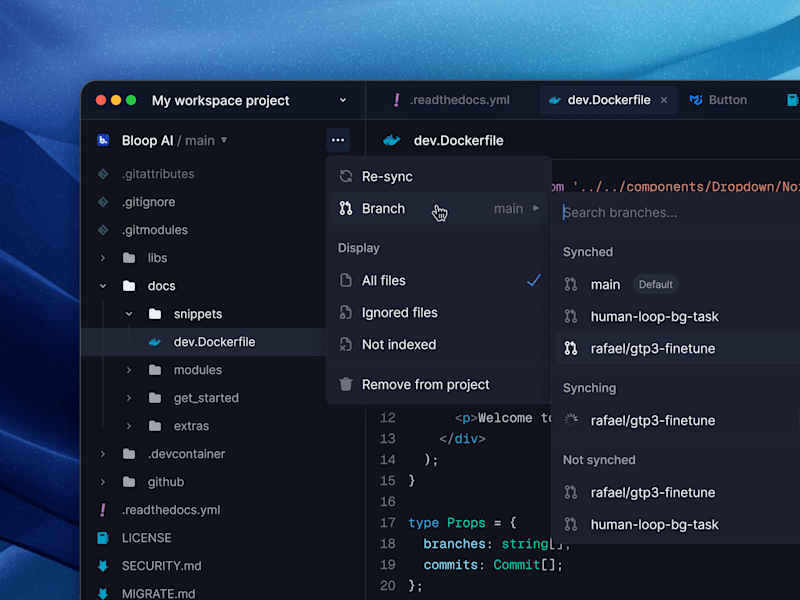
Task: Click the .gitmodules diamond icon
Action: point(103,230)
